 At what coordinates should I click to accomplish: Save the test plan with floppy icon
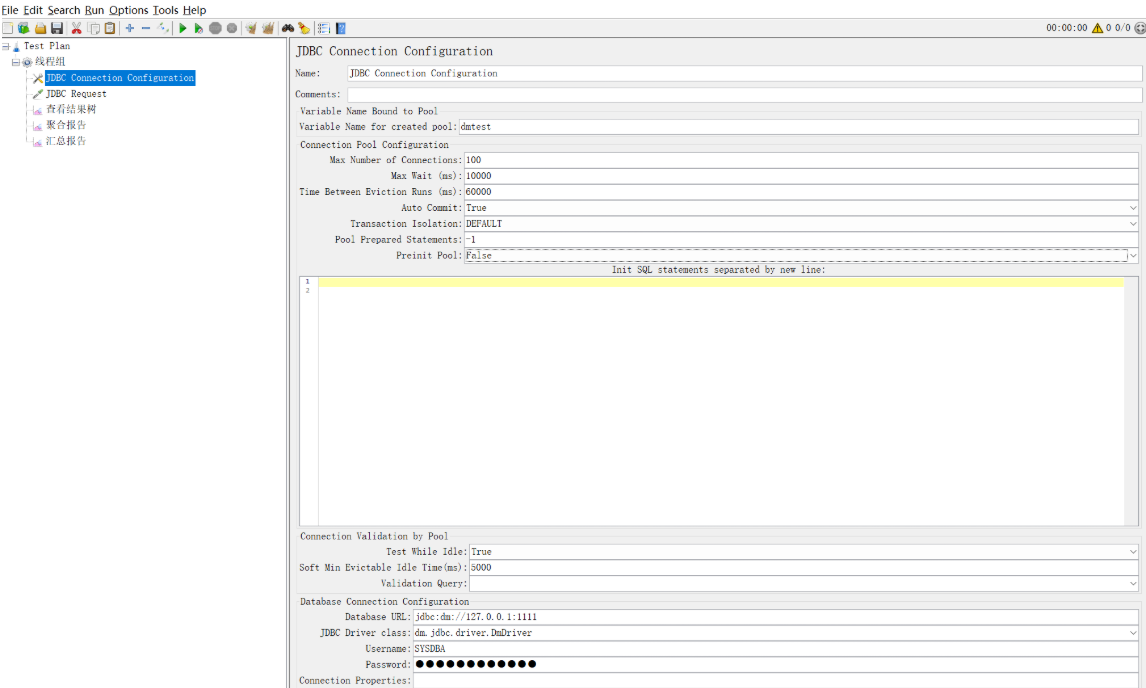(57, 28)
